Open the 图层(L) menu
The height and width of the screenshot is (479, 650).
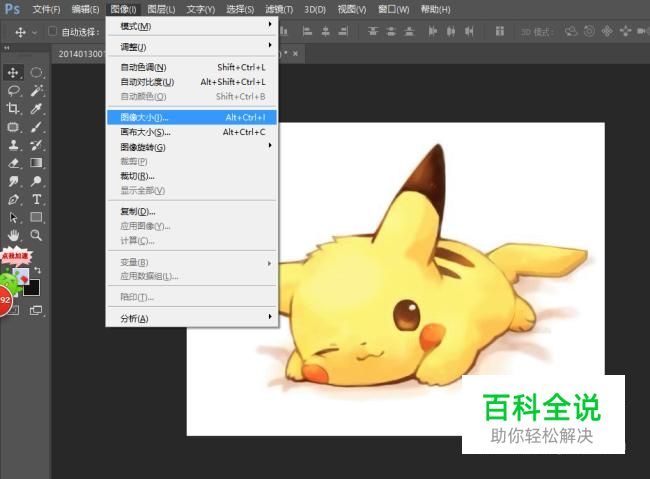[x=161, y=9]
